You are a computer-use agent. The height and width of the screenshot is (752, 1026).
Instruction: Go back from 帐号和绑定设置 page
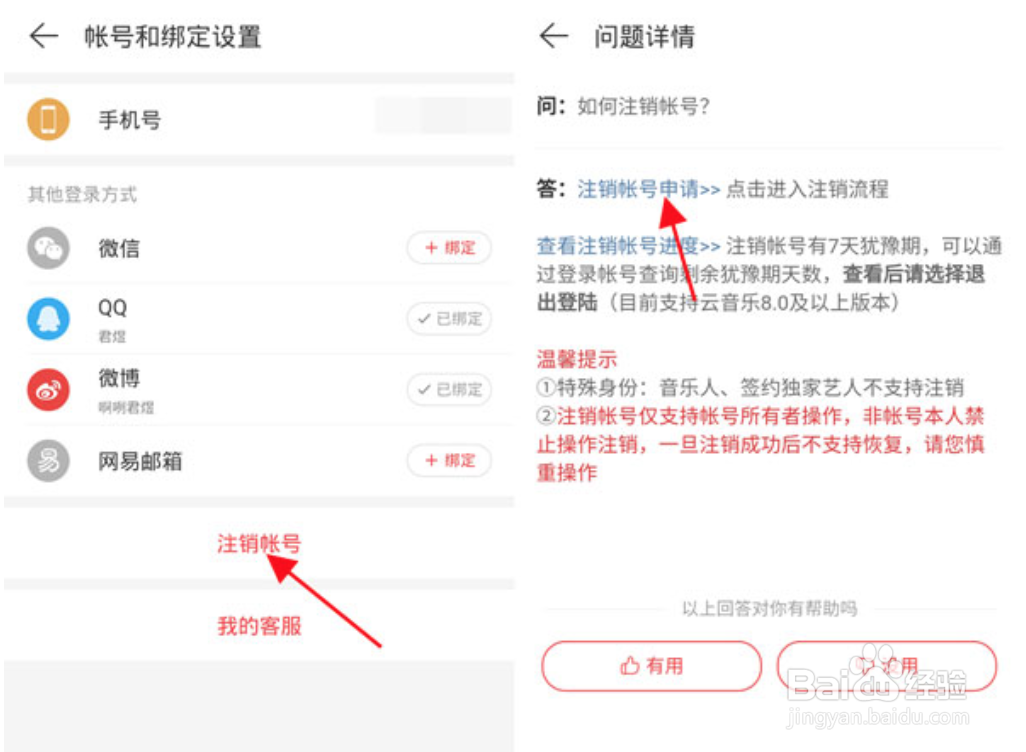click(44, 36)
